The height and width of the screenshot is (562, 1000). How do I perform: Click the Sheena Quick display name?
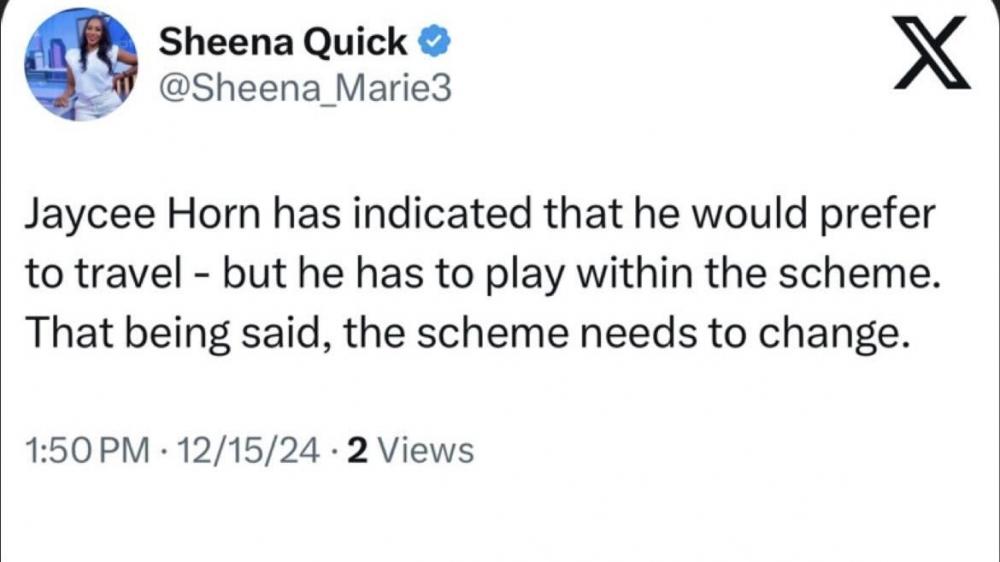point(283,42)
